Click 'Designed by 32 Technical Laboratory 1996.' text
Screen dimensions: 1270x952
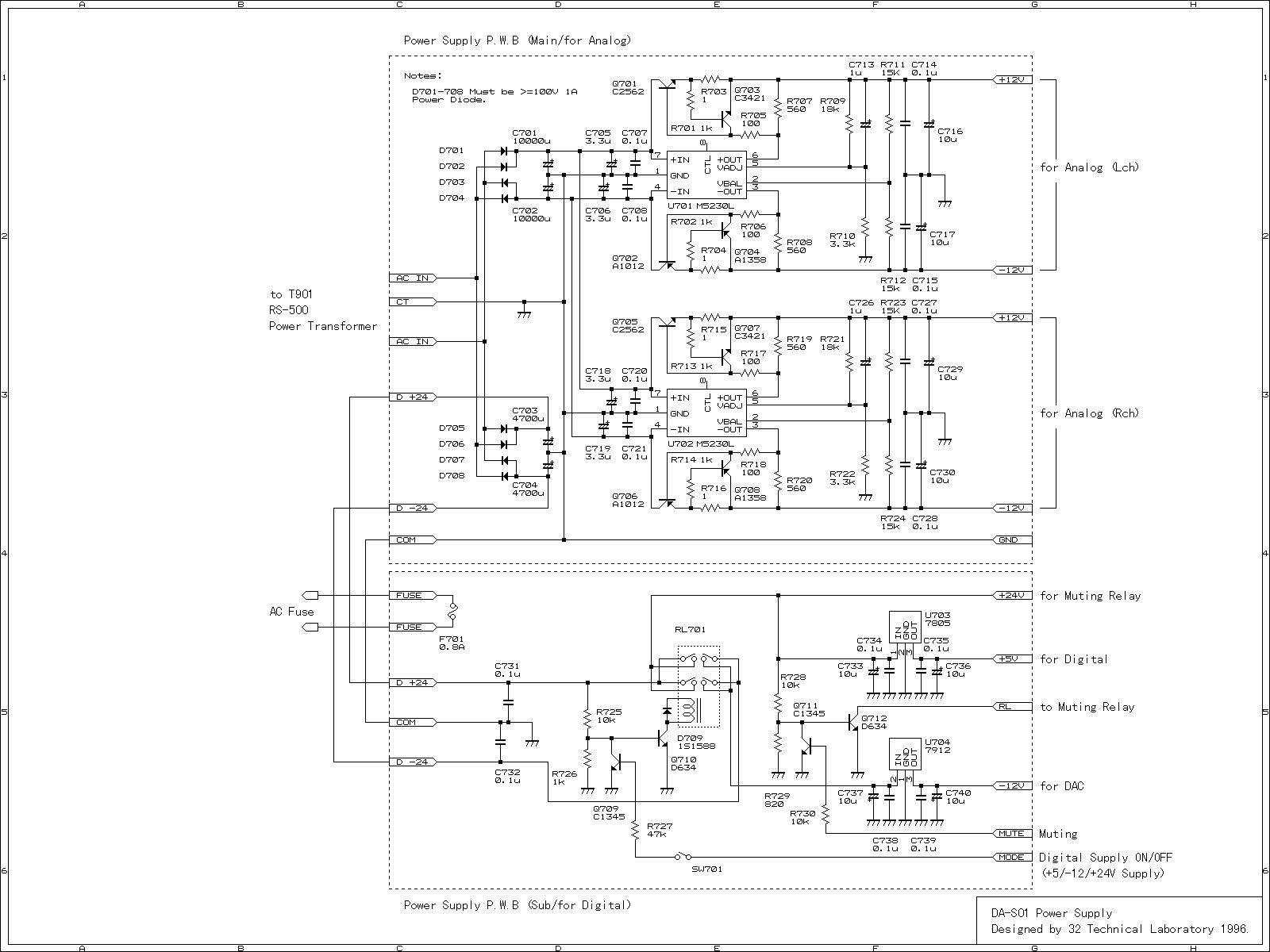click(1122, 929)
